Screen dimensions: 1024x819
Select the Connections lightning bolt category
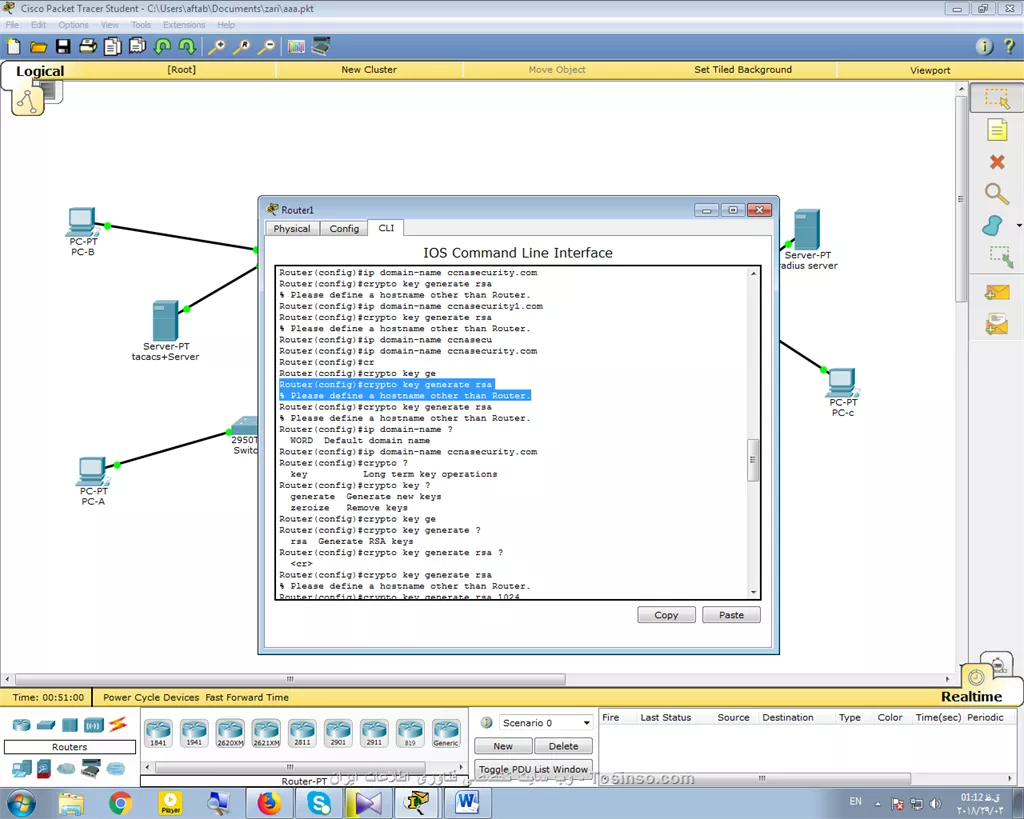click(118, 724)
